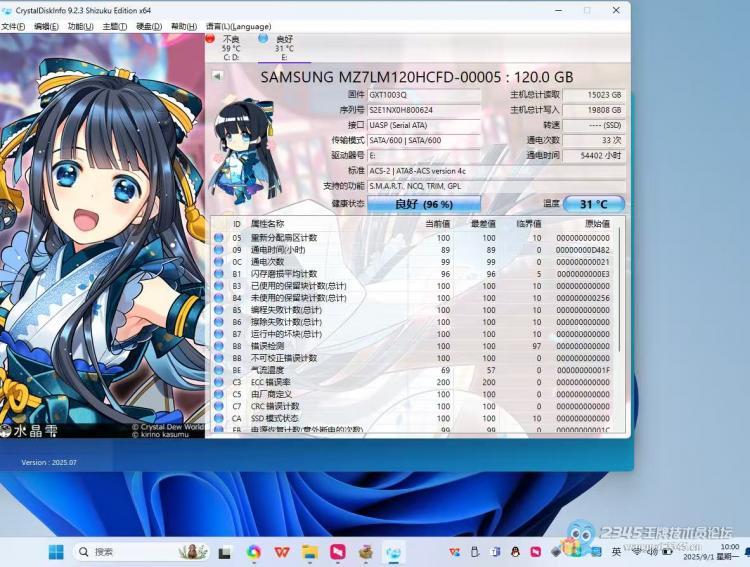
Task: Click the total host reads value 15023 GB
Action: click(x=594, y=95)
